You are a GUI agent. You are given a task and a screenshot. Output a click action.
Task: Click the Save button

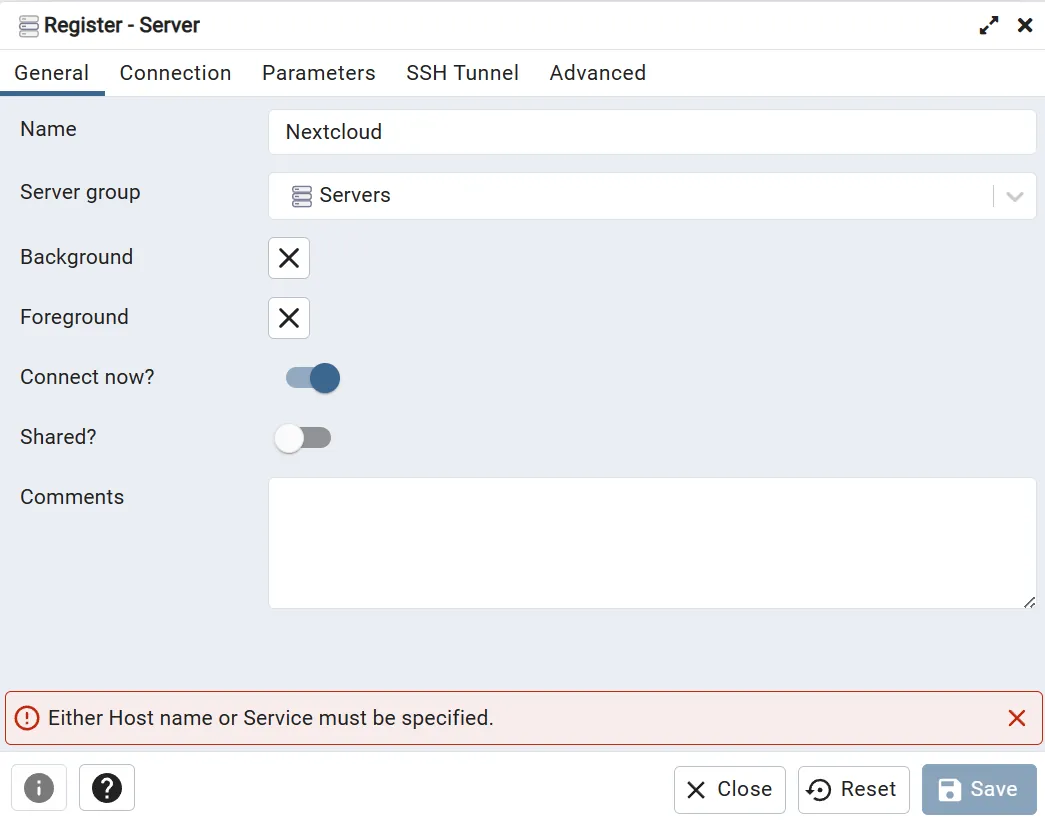979,789
